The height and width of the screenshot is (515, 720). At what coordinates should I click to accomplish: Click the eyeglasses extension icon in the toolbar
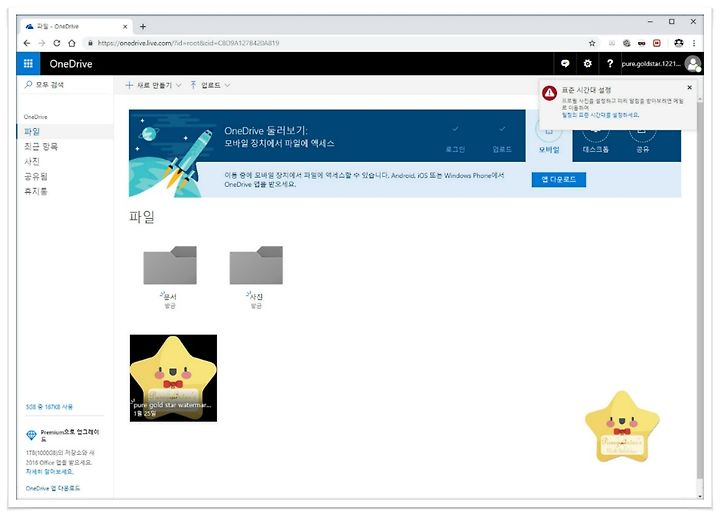click(641, 43)
